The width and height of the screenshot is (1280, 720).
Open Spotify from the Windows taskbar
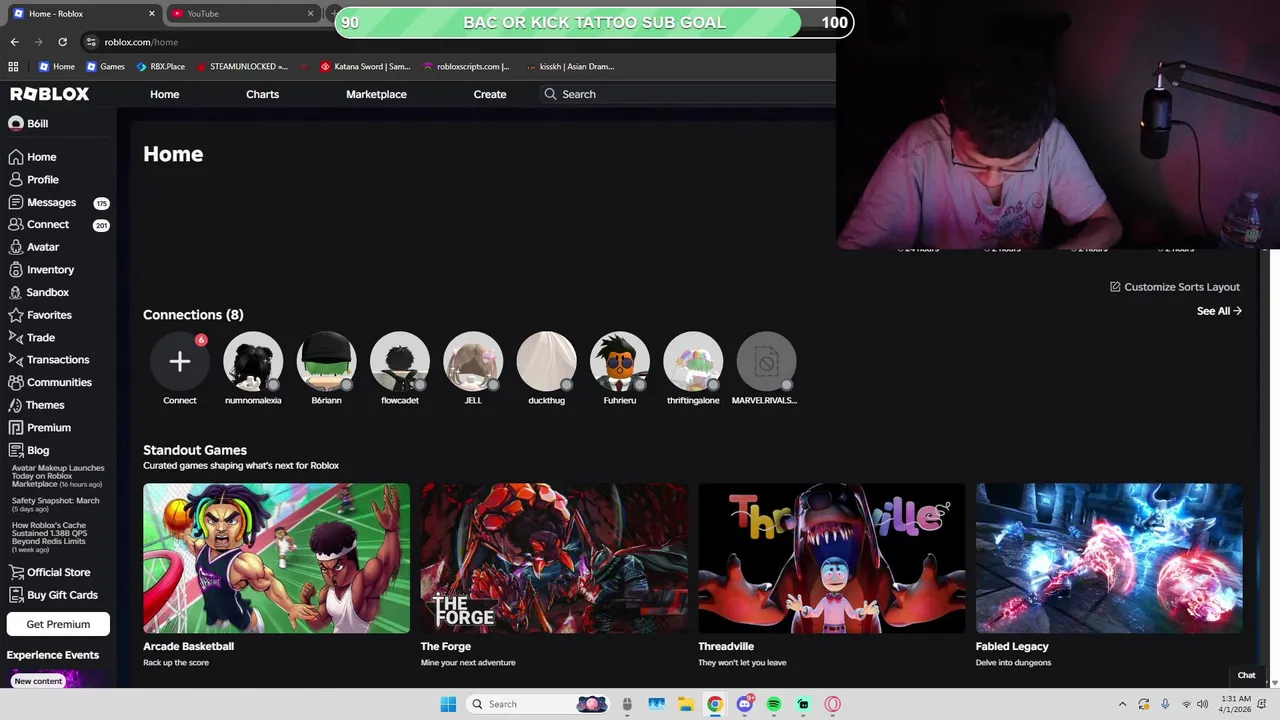(x=774, y=704)
